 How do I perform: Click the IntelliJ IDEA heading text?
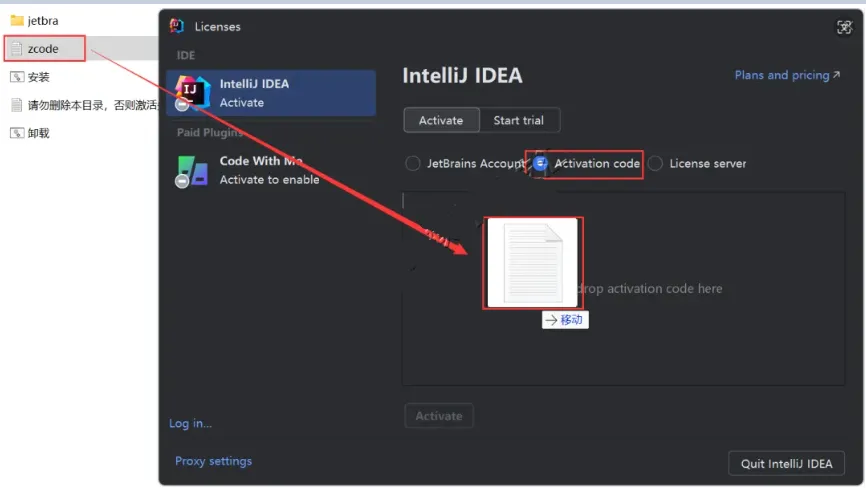[462, 76]
